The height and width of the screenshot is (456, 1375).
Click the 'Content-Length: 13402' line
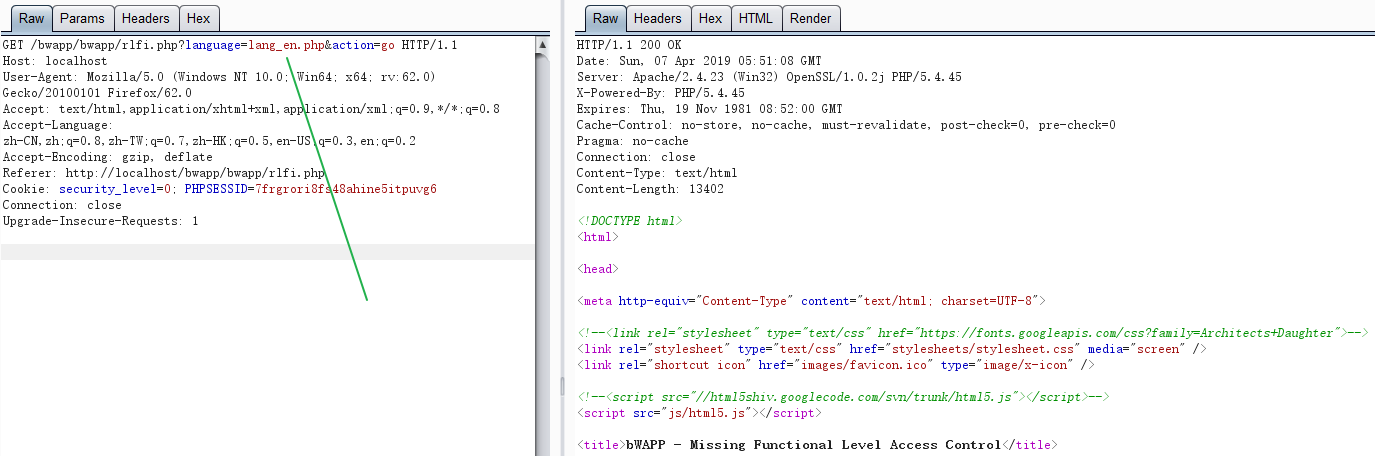click(650, 189)
